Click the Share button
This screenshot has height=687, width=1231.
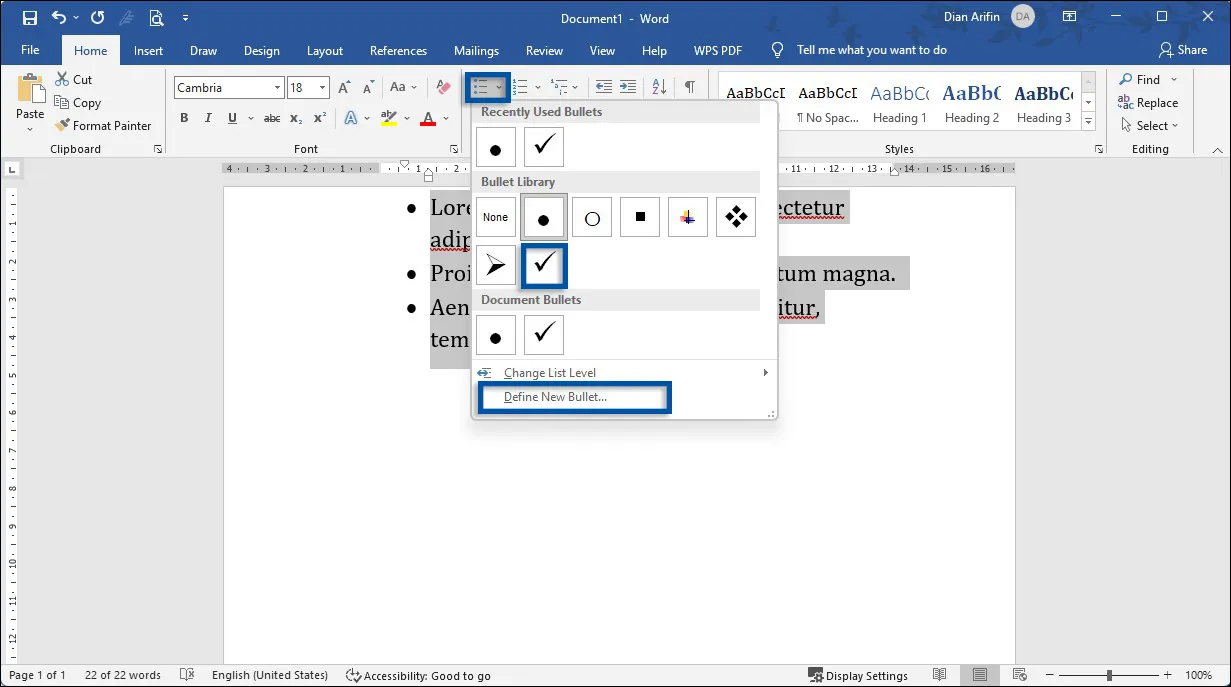tap(1182, 50)
